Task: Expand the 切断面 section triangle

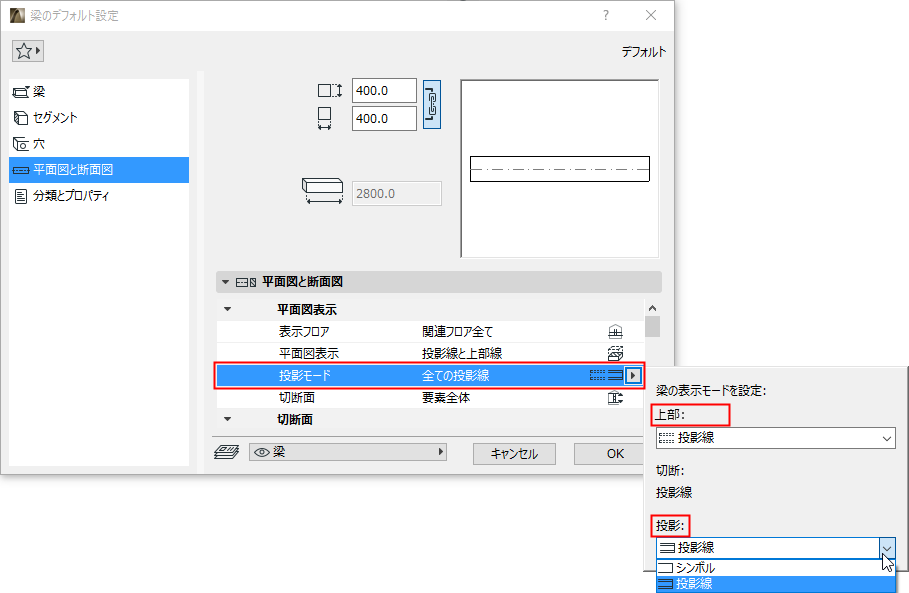Action: coord(227,419)
